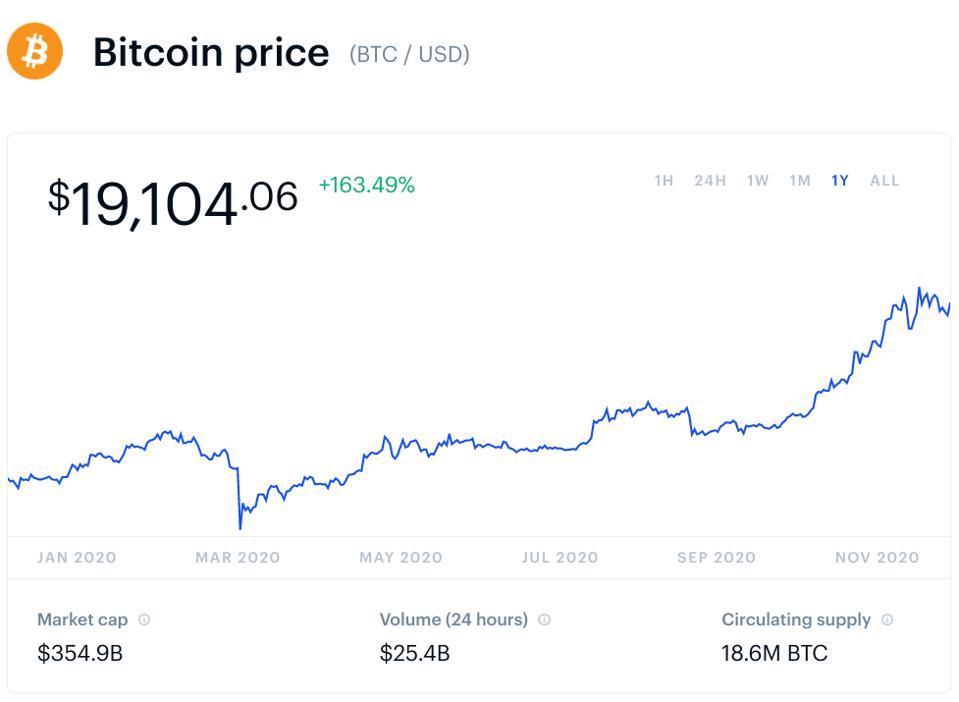Select the 1Y range tab

[840, 181]
